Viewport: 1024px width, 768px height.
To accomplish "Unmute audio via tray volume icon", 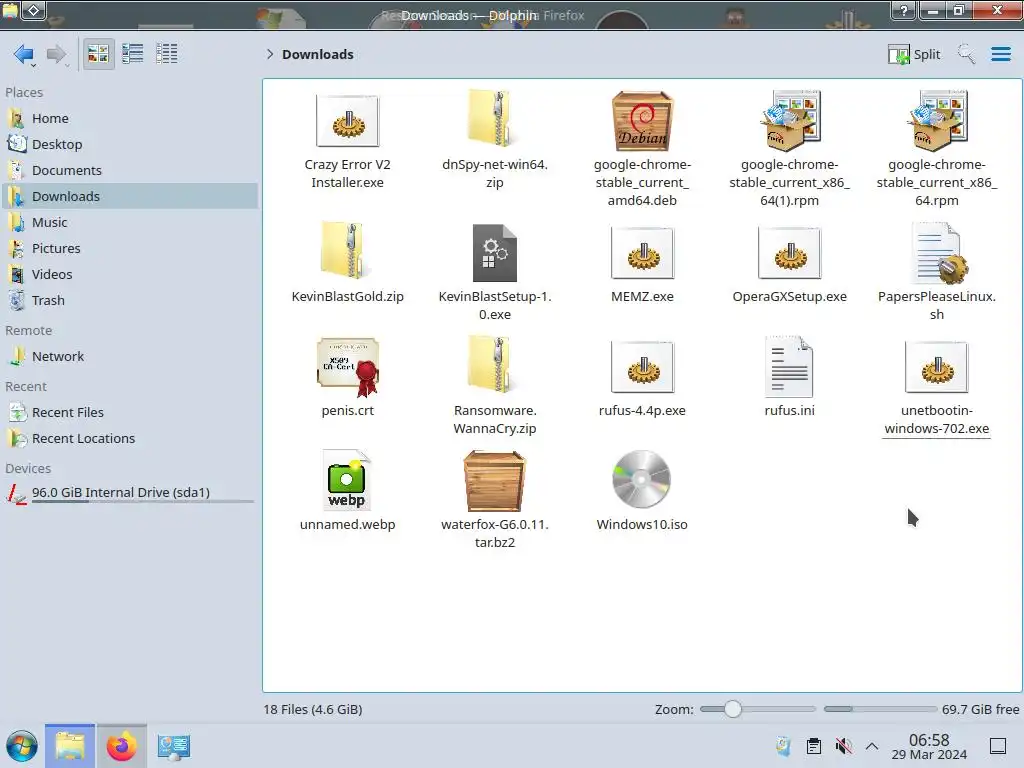I will point(843,746).
